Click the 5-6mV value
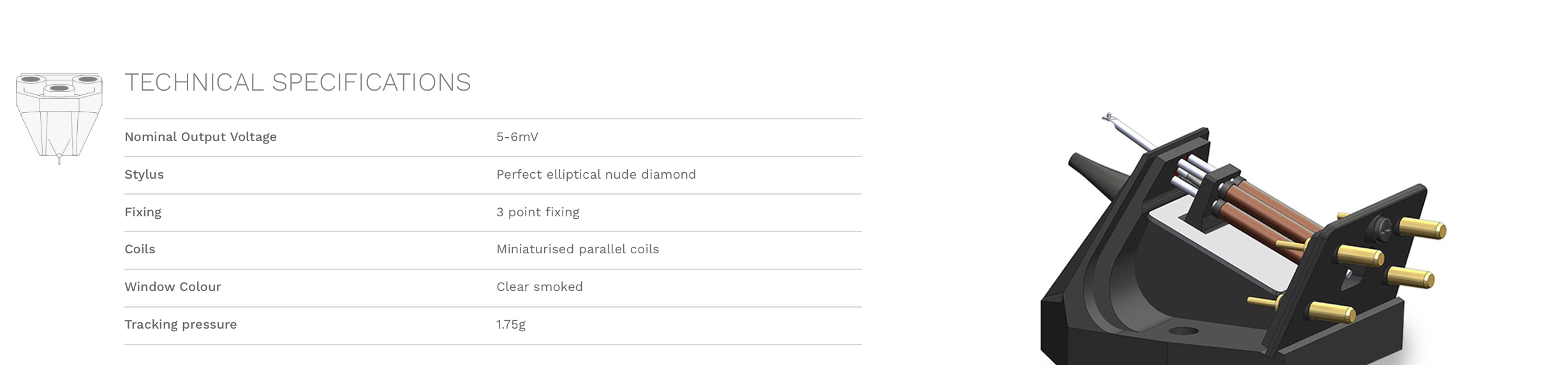 click(517, 137)
